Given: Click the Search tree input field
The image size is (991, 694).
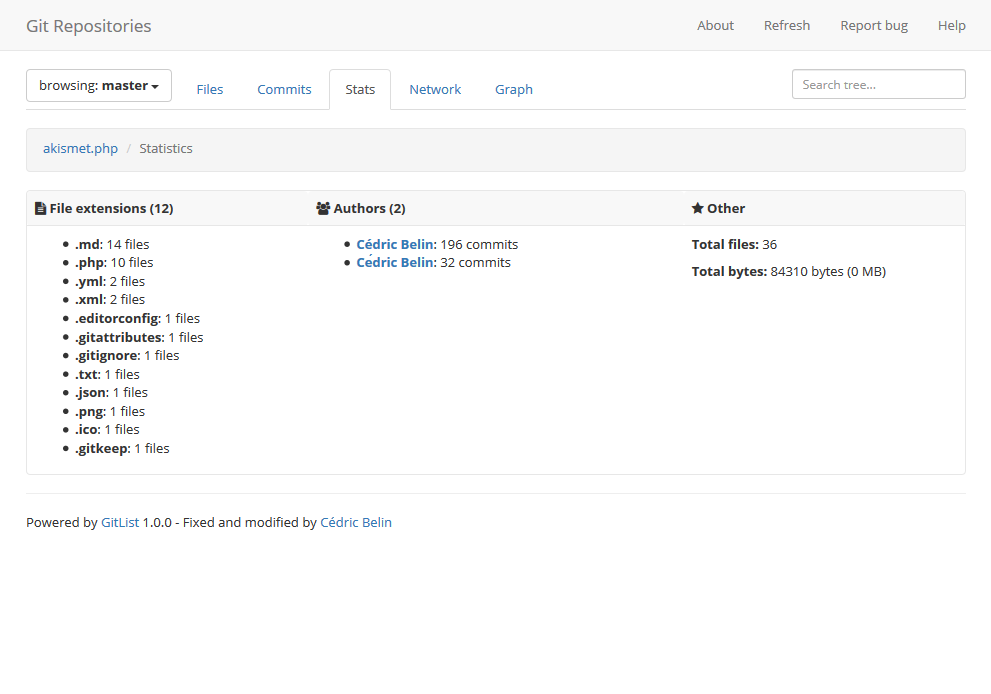Looking at the screenshot, I should pos(877,84).
